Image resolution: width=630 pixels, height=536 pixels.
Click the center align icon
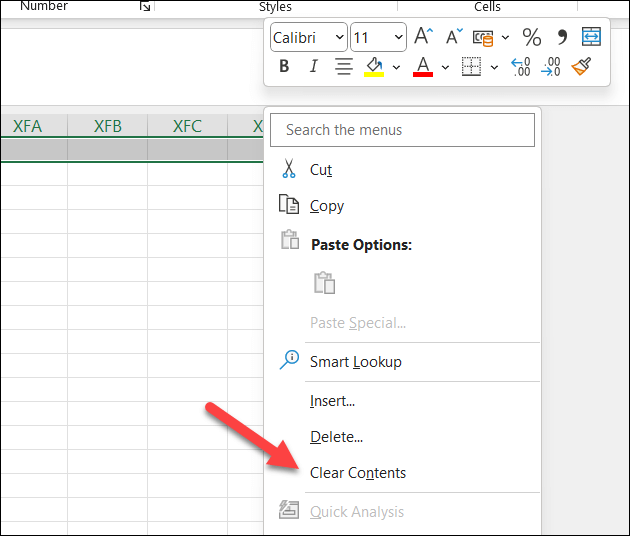[x=344, y=67]
